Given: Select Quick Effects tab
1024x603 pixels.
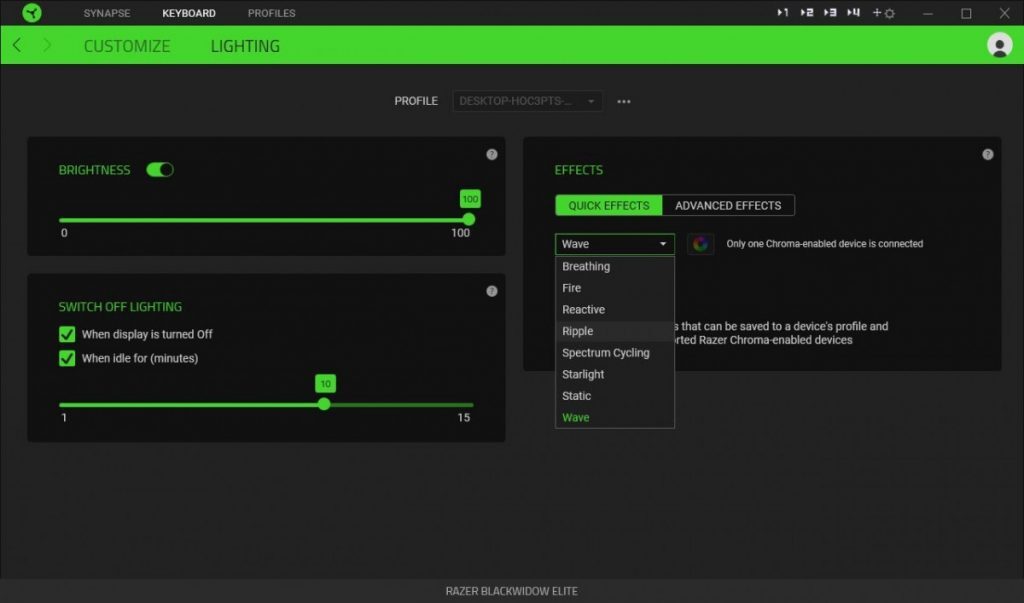Looking at the screenshot, I should pyautogui.click(x=609, y=205).
